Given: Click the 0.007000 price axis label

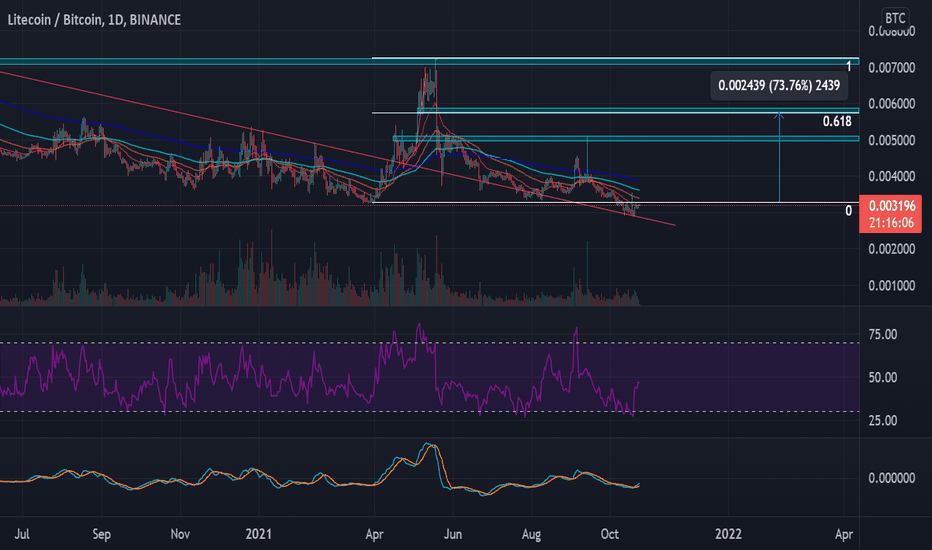Looking at the screenshot, I should pos(892,68).
